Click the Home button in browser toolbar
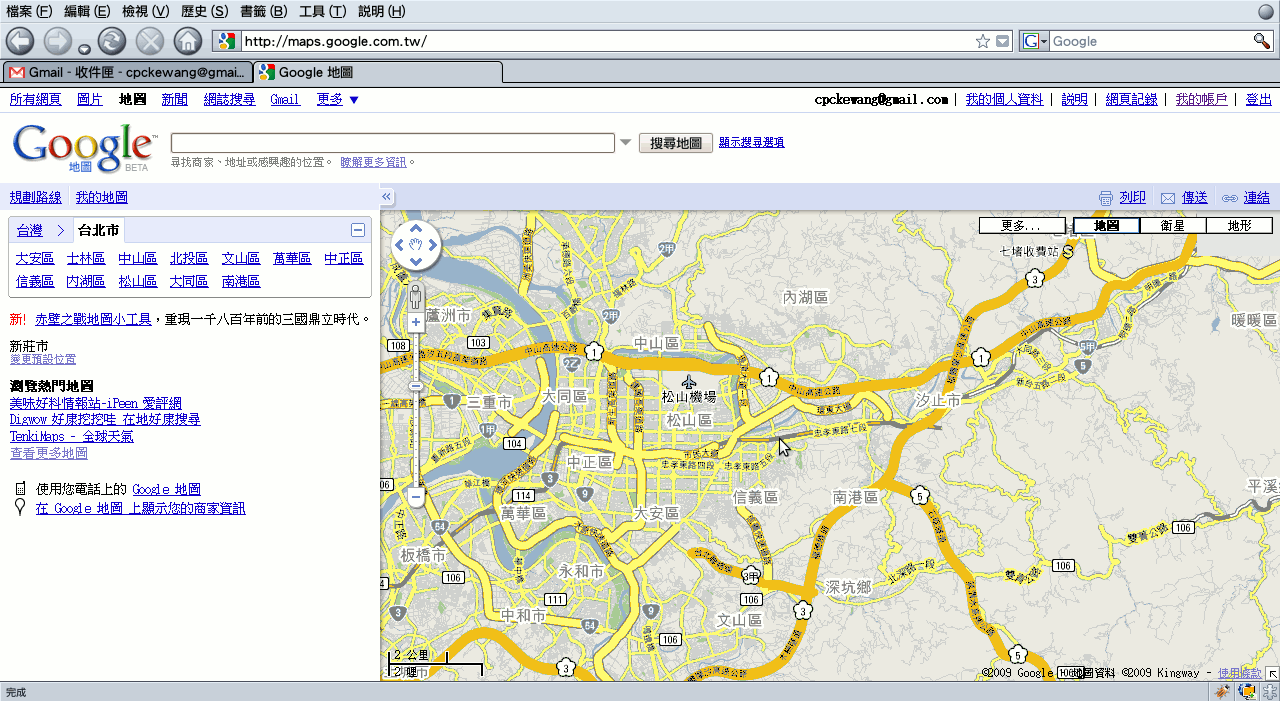 (188, 41)
